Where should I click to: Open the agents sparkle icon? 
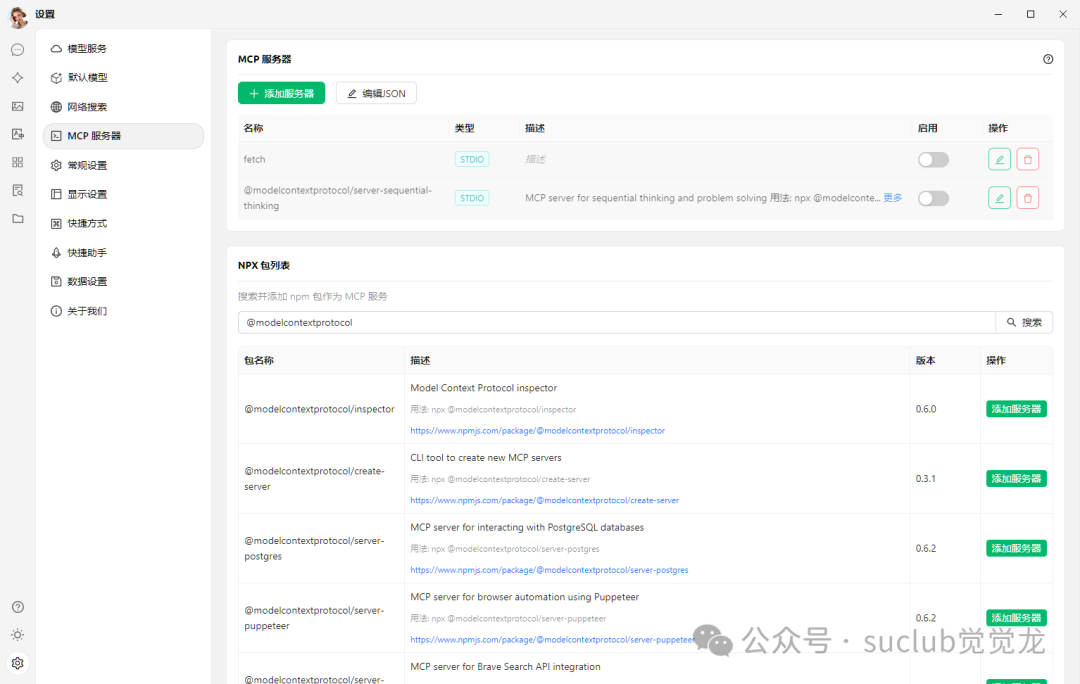[x=17, y=78]
